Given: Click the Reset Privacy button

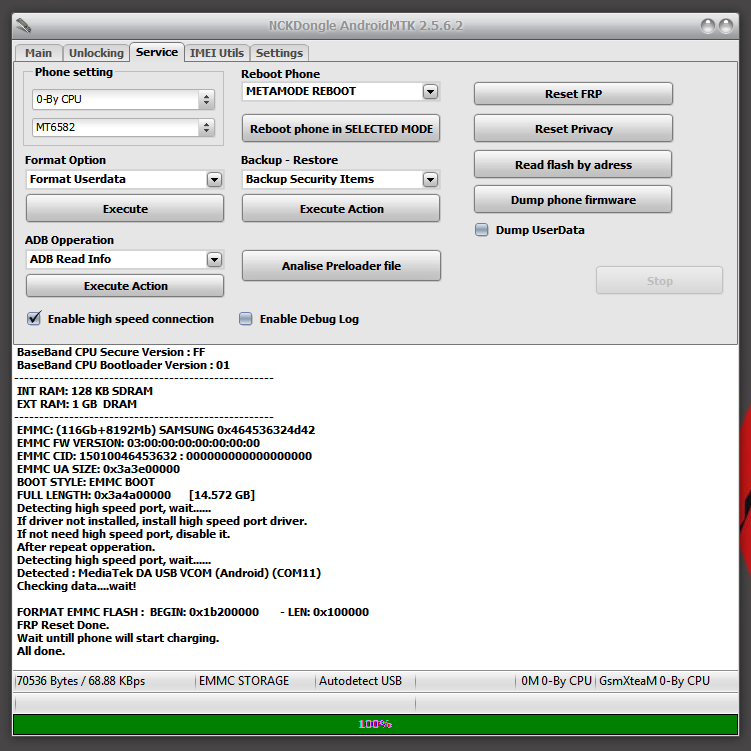Looking at the screenshot, I should click(573, 129).
